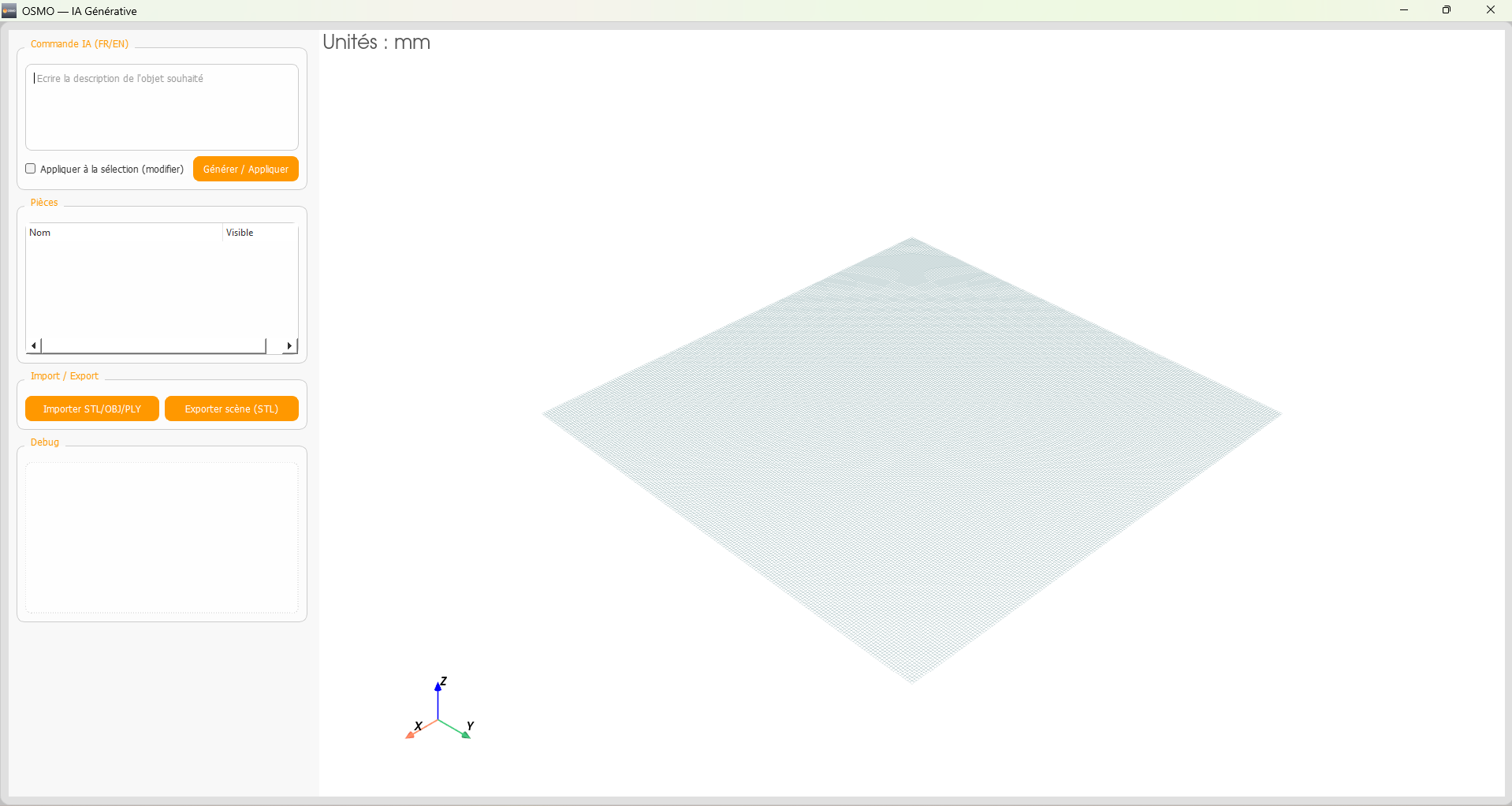Open the Importer STL/OBJ/PLY dialog
The width and height of the screenshot is (1512, 806).
92,409
